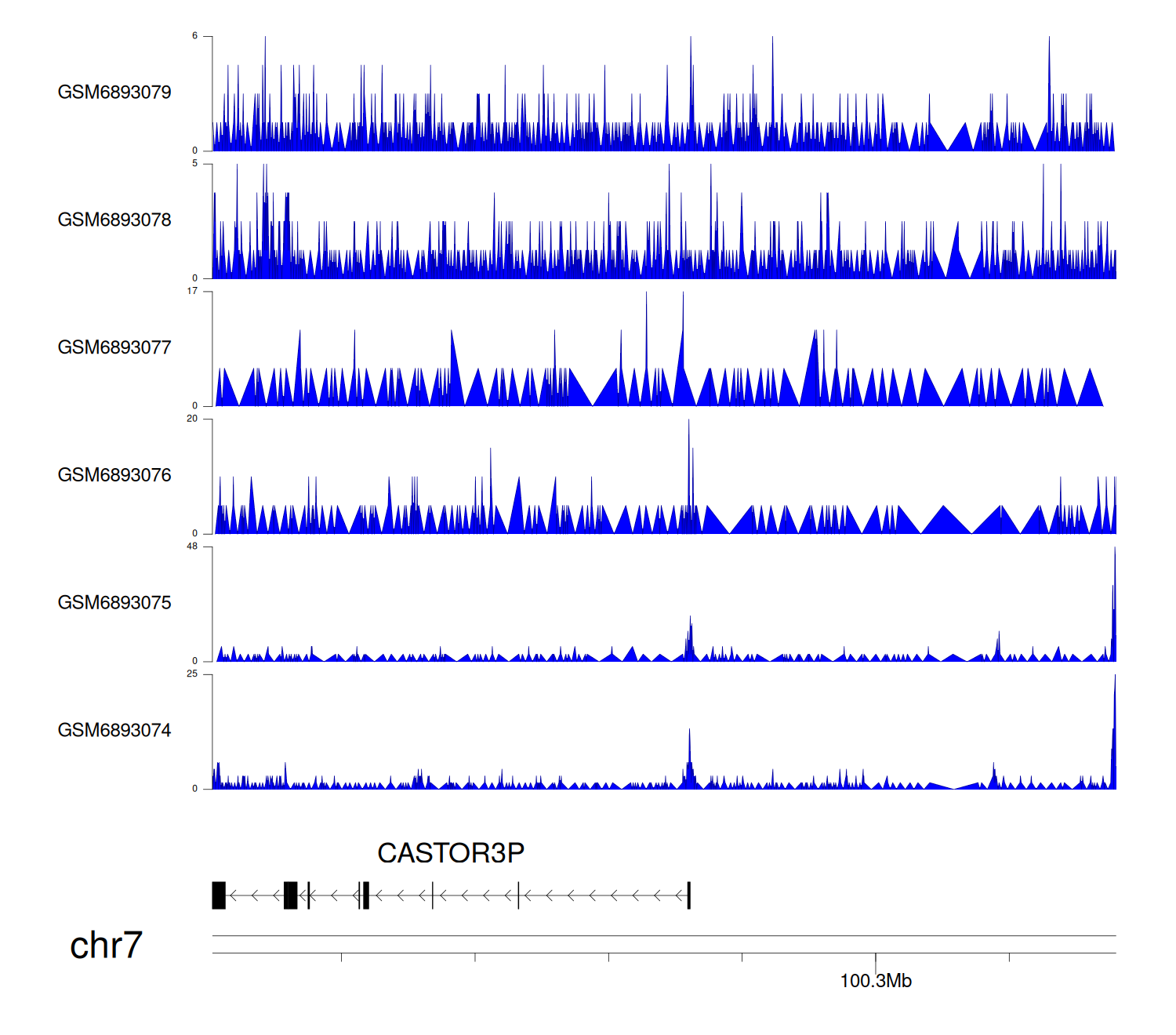The image size is (1176, 1035).
Task: Click the 100.3Mb axis position label
Action: pos(876,981)
